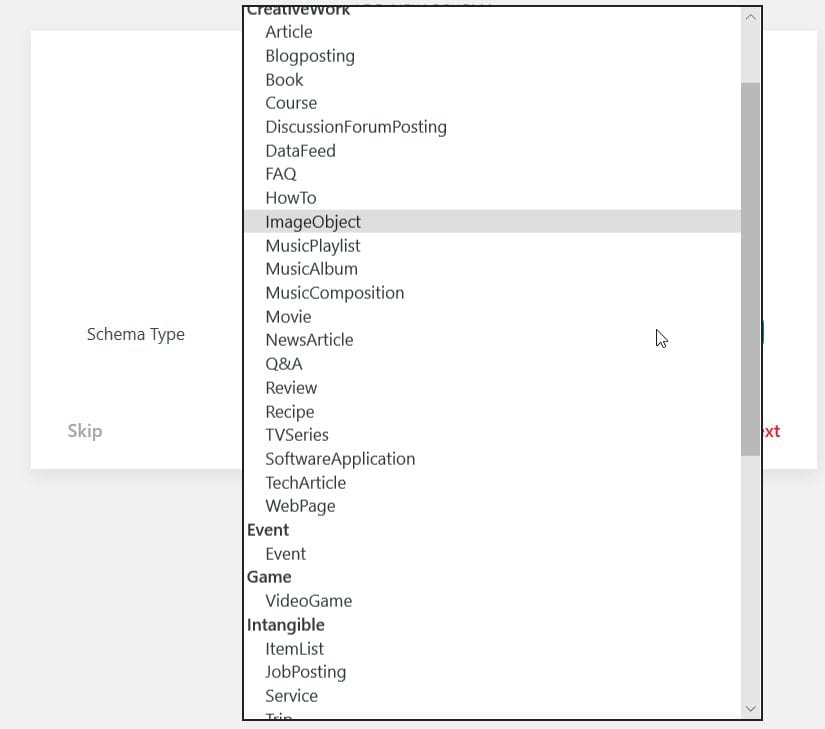This screenshot has height=729, width=825.
Task: Select the NewsArticle schema type
Action: [x=309, y=340]
